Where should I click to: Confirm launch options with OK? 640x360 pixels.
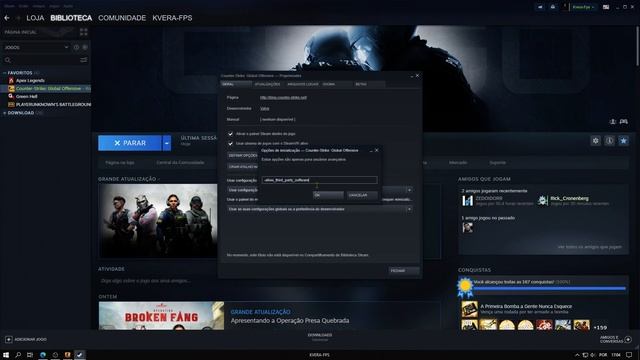tap(328, 195)
